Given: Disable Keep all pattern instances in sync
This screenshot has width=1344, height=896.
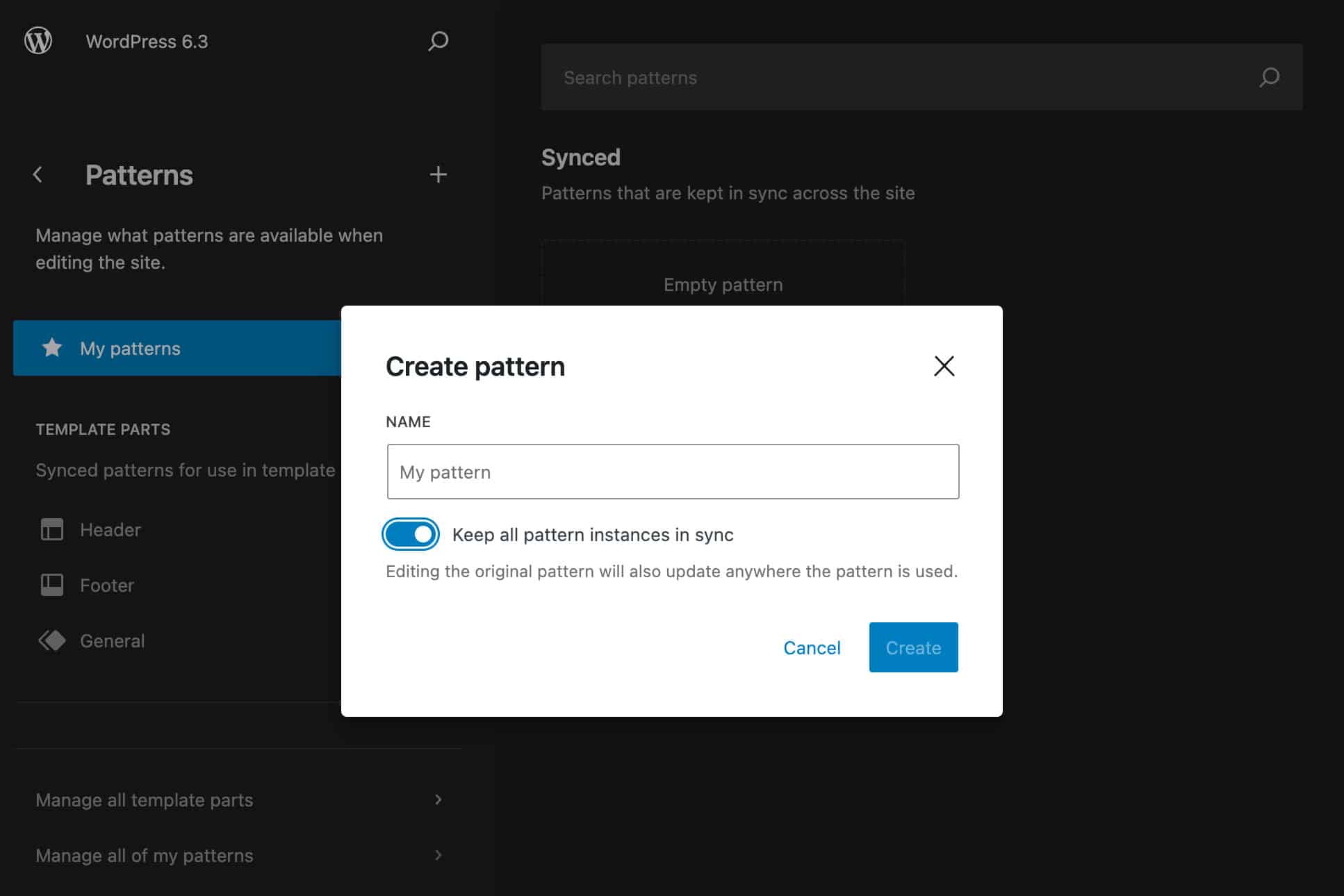Looking at the screenshot, I should pyautogui.click(x=411, y=534).
